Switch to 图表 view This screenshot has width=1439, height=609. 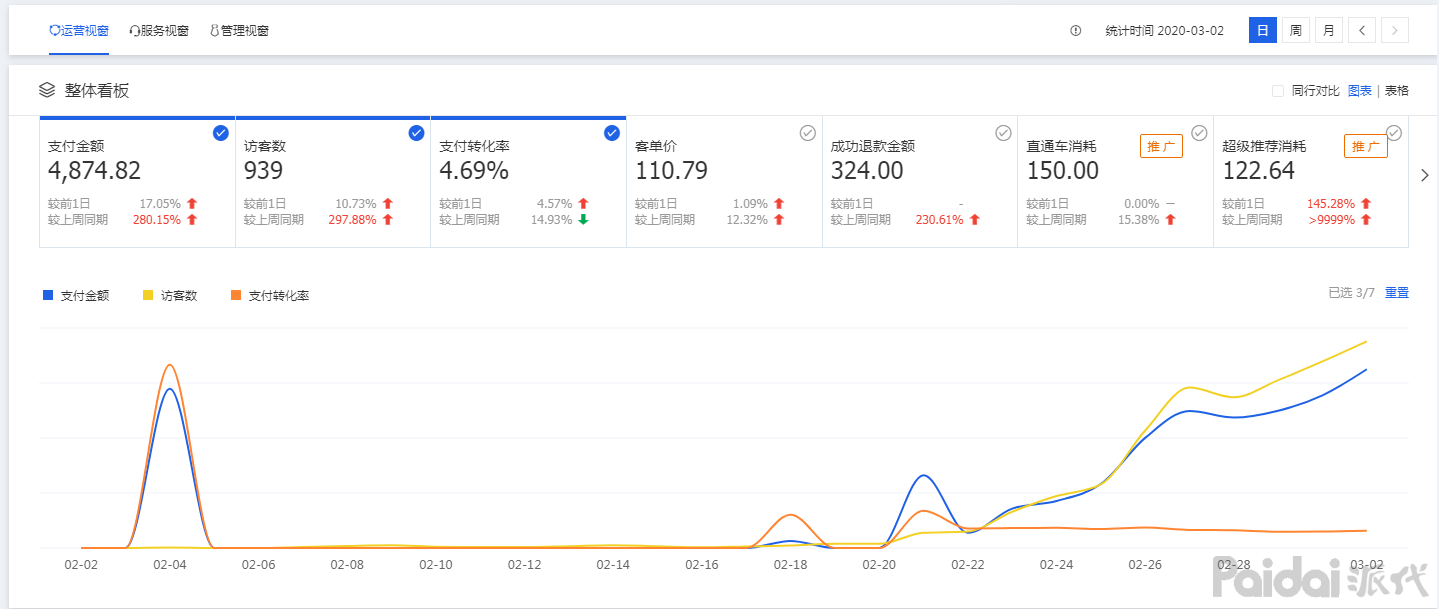point(1360,91)
